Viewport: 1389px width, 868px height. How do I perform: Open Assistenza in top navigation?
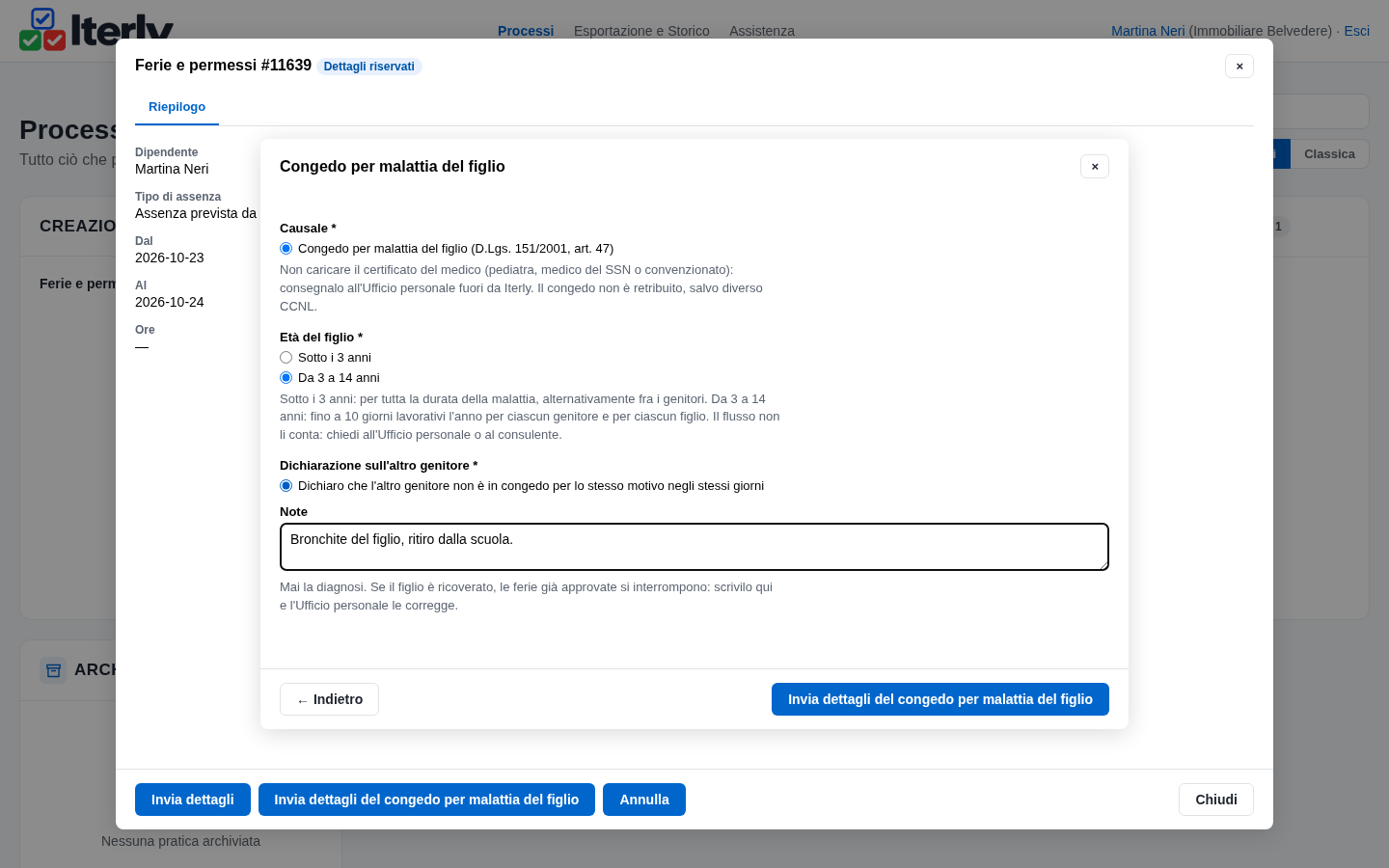762,31
